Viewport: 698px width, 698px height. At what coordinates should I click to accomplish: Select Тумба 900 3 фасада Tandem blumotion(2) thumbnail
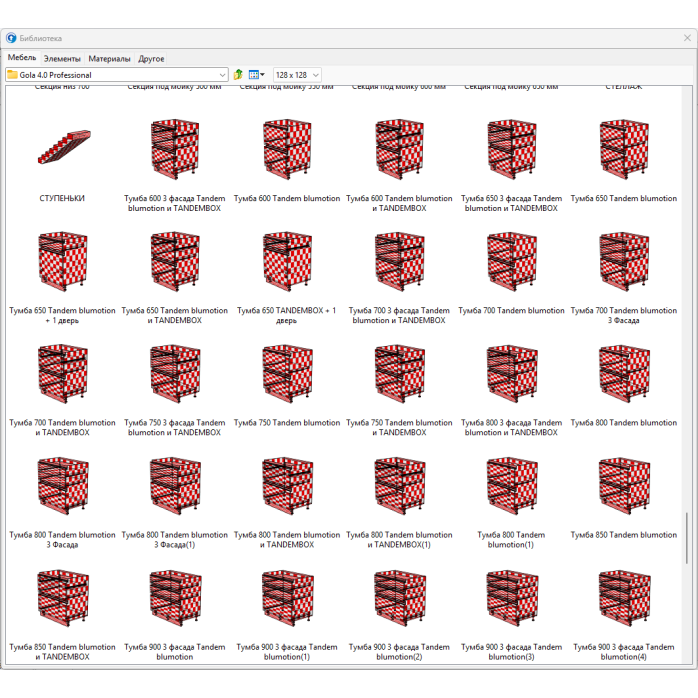(x=399, y=598)
